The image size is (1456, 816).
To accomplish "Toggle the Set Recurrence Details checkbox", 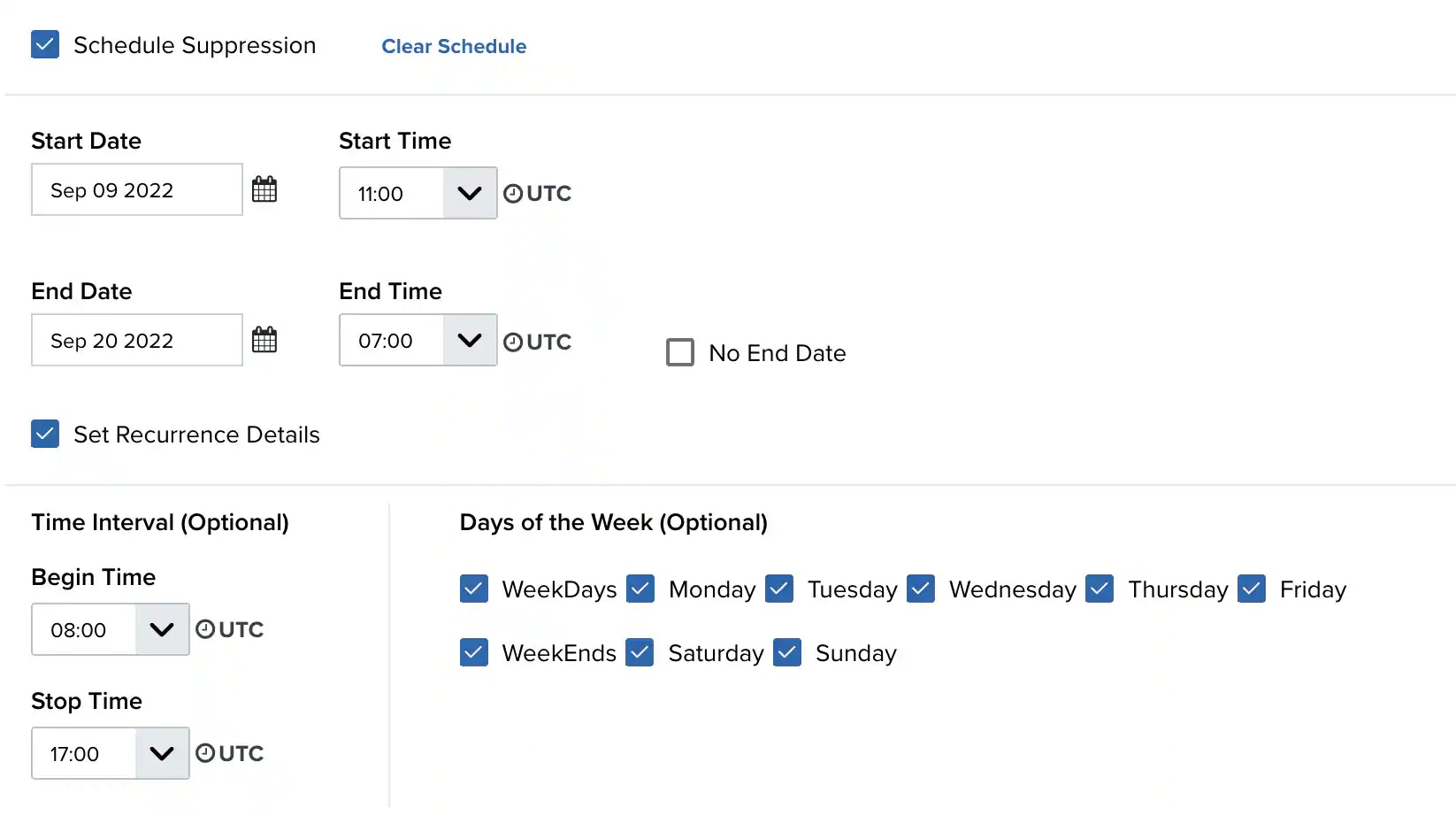I will point(45,434).
